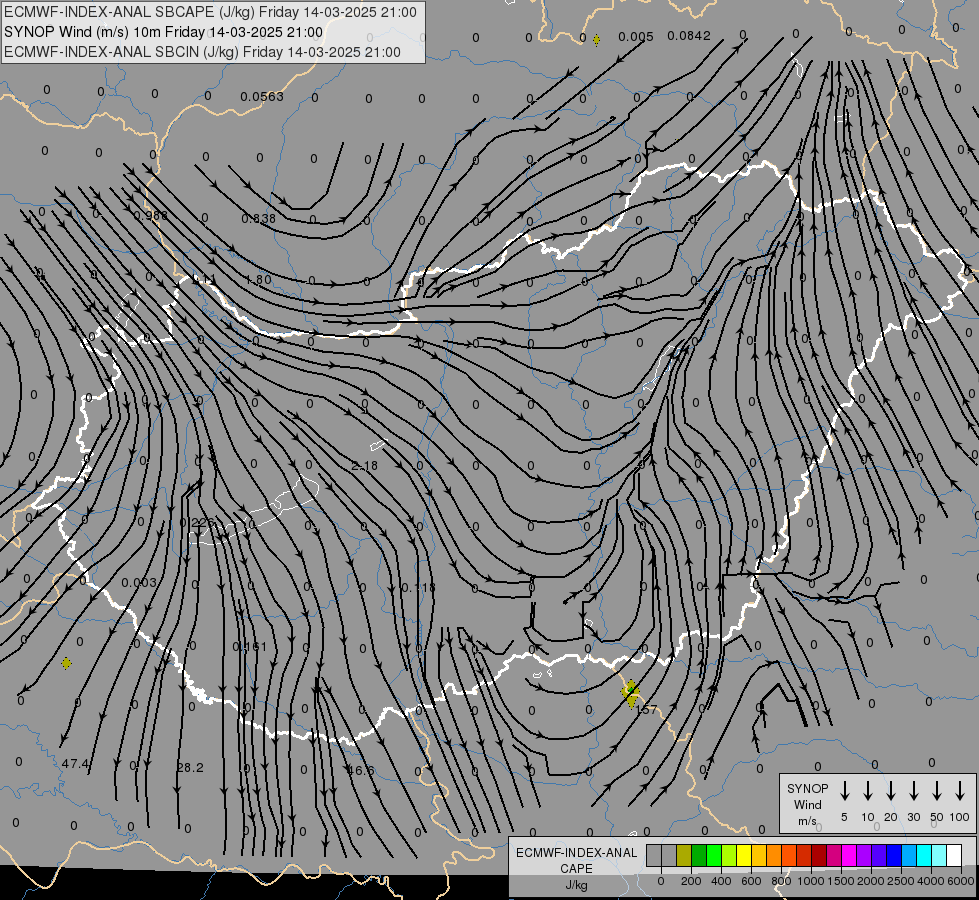Click the SYNOP Wind 10m title line

tap(164, 32)
